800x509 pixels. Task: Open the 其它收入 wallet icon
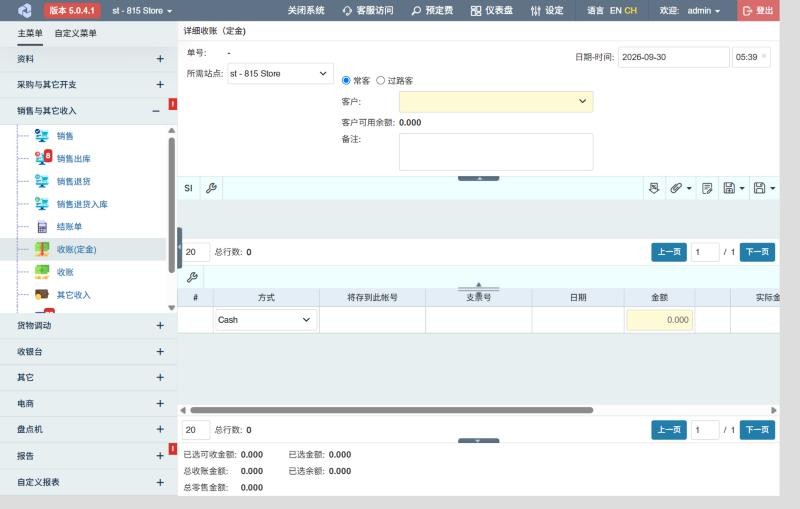click(42, 294)
